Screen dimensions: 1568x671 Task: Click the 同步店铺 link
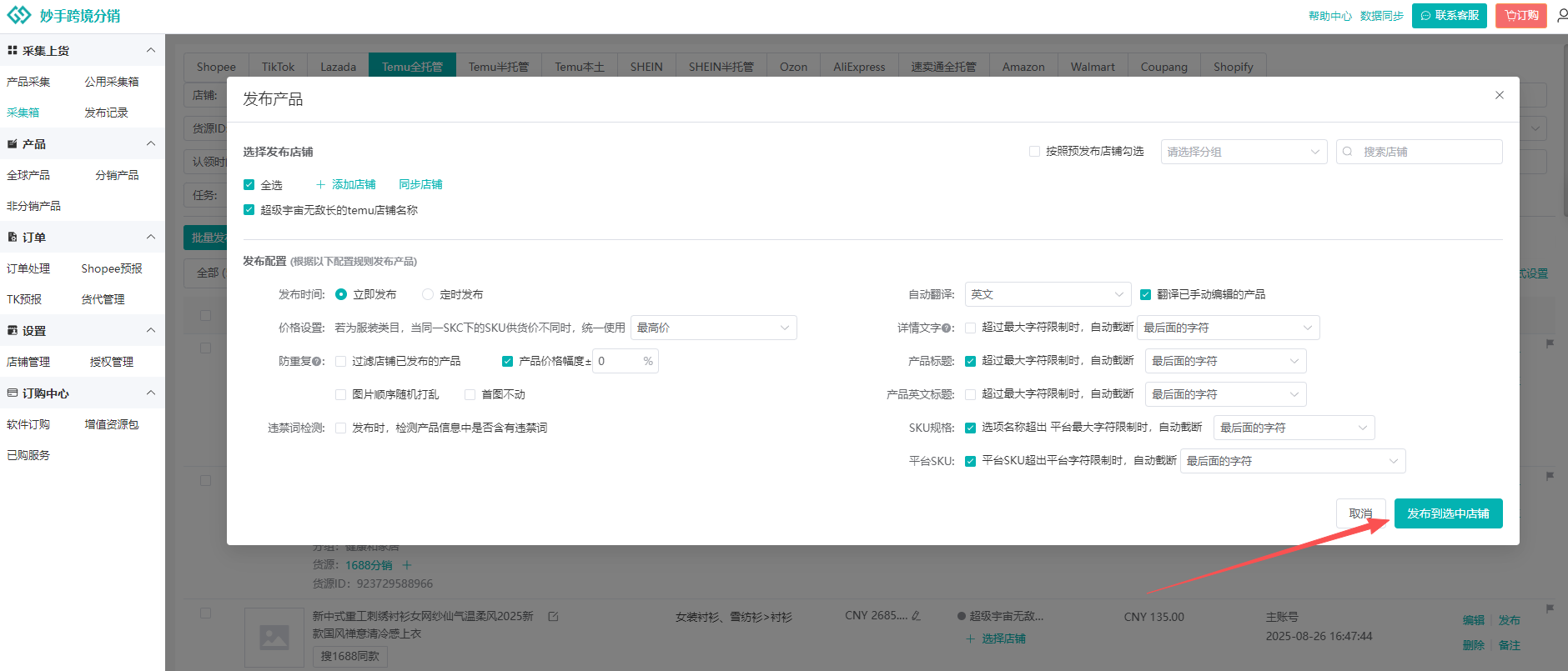pyautogui.click(x=420, y=185)
